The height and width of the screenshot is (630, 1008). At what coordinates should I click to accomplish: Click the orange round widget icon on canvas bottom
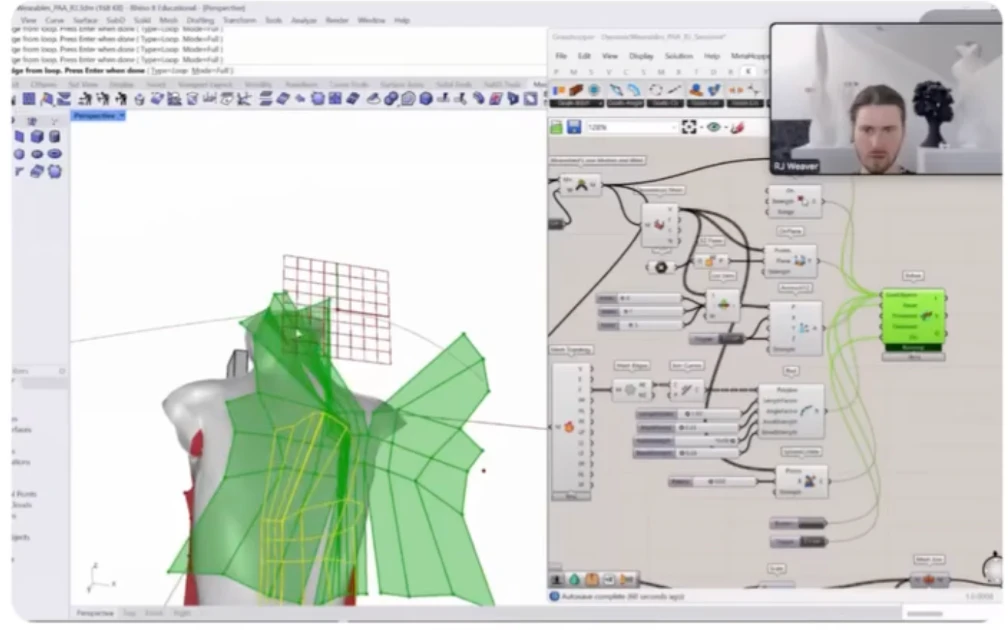click(591, 580)
